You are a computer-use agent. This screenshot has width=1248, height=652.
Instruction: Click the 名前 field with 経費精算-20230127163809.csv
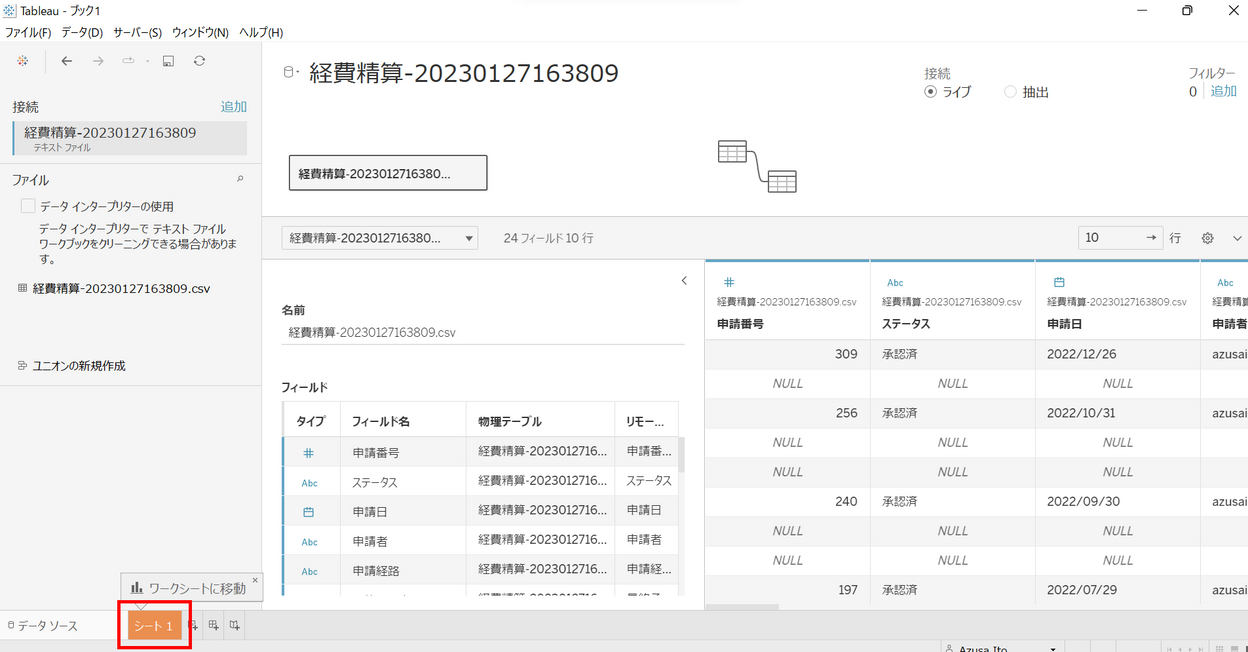click(x=483, y=332)
